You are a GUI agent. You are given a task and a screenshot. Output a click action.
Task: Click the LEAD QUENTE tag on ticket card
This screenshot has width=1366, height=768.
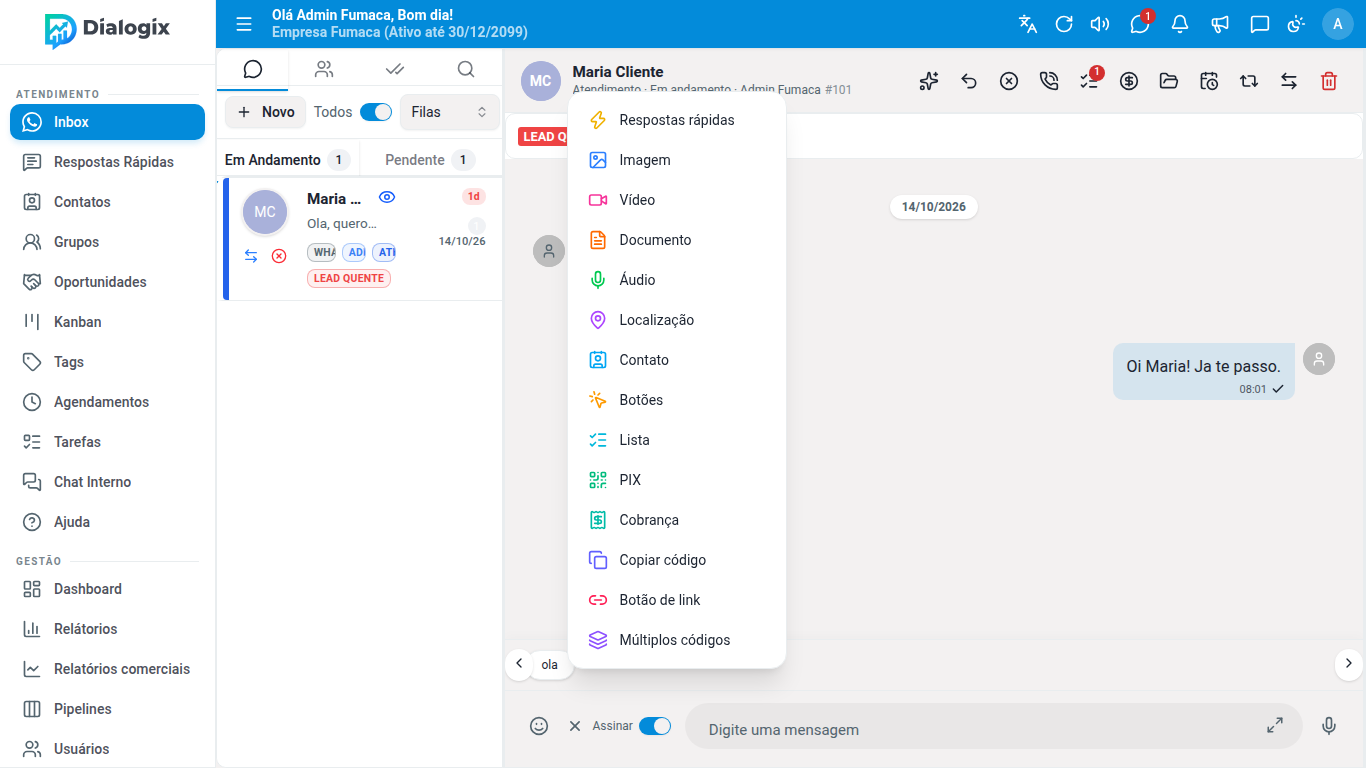pyautogui.click(x=349, y=278)
